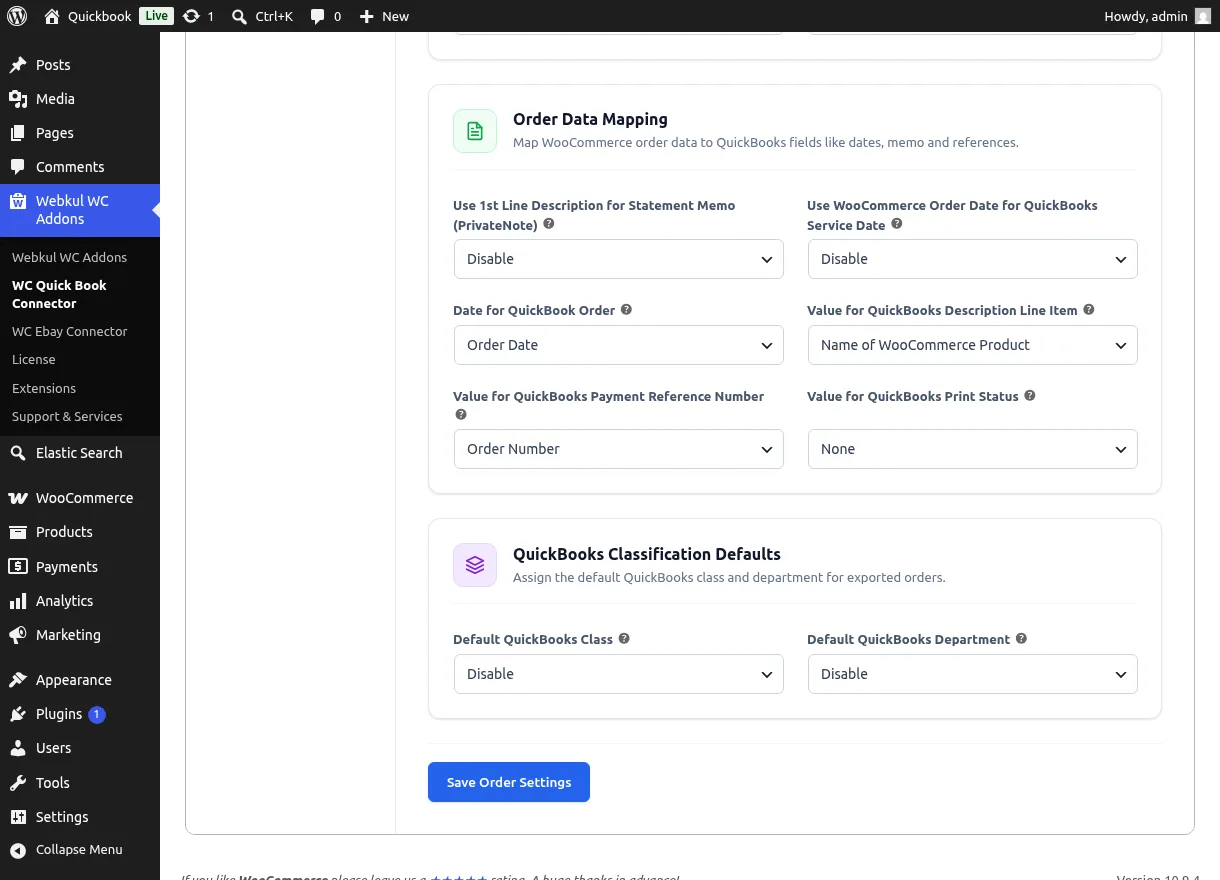The image size is (1220, 880).
Task: Click the Order Data Mapping document icon
Action: 475,131
